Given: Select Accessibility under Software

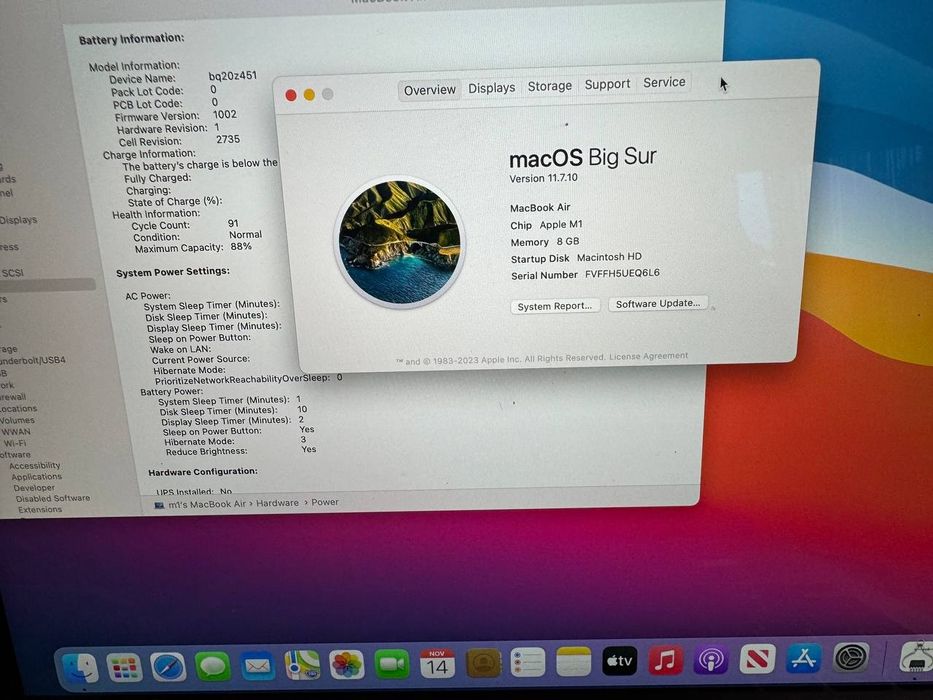Looking at the screenshot, I should (x=35, y=466).
